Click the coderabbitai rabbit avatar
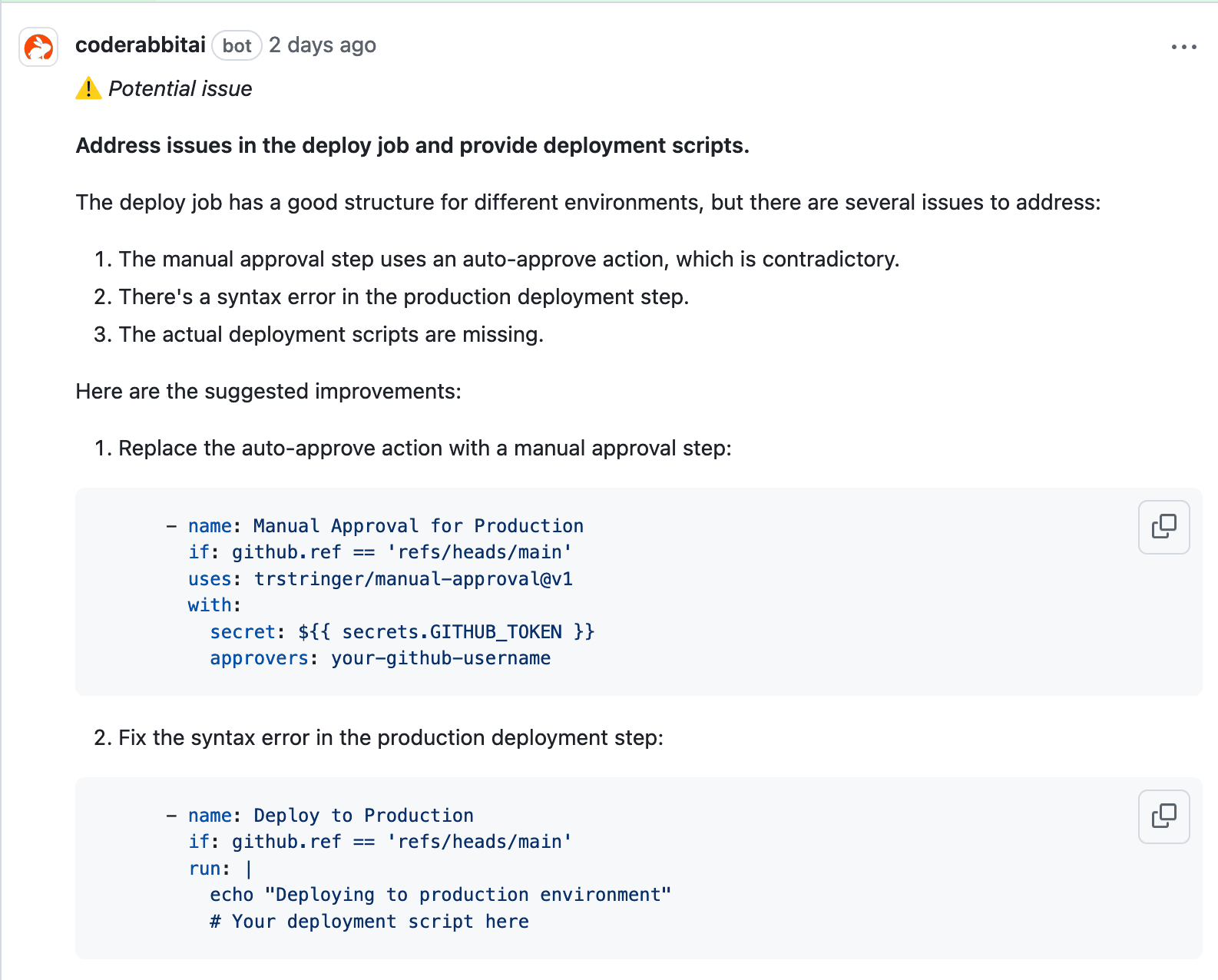 pyautogui.click(x=38, y=48)
